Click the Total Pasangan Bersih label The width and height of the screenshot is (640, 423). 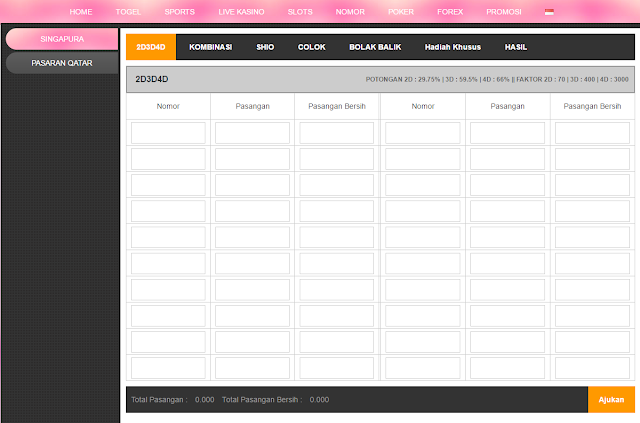click(x=262, y=400)
